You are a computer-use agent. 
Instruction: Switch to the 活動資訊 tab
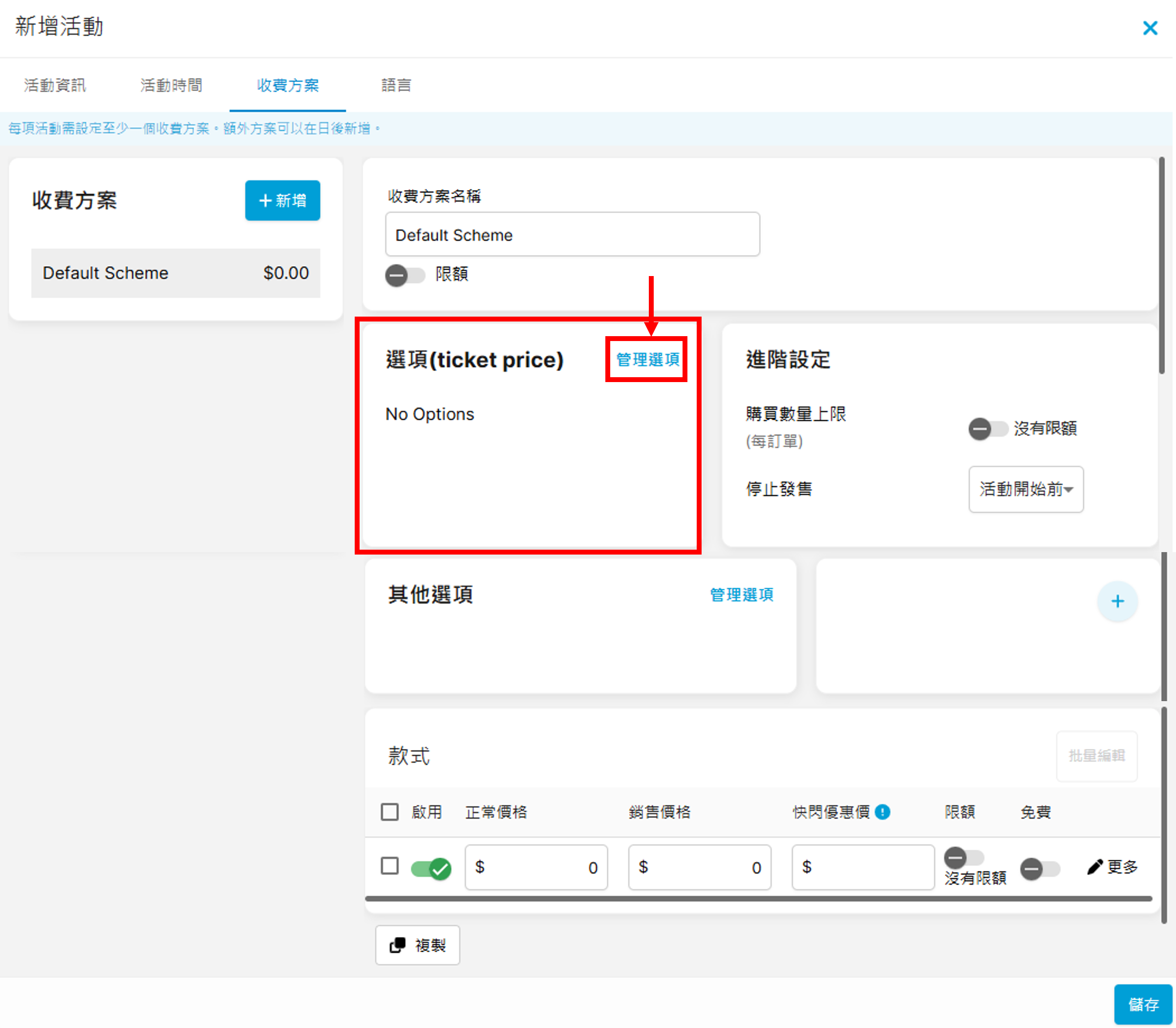click(55, 86)
